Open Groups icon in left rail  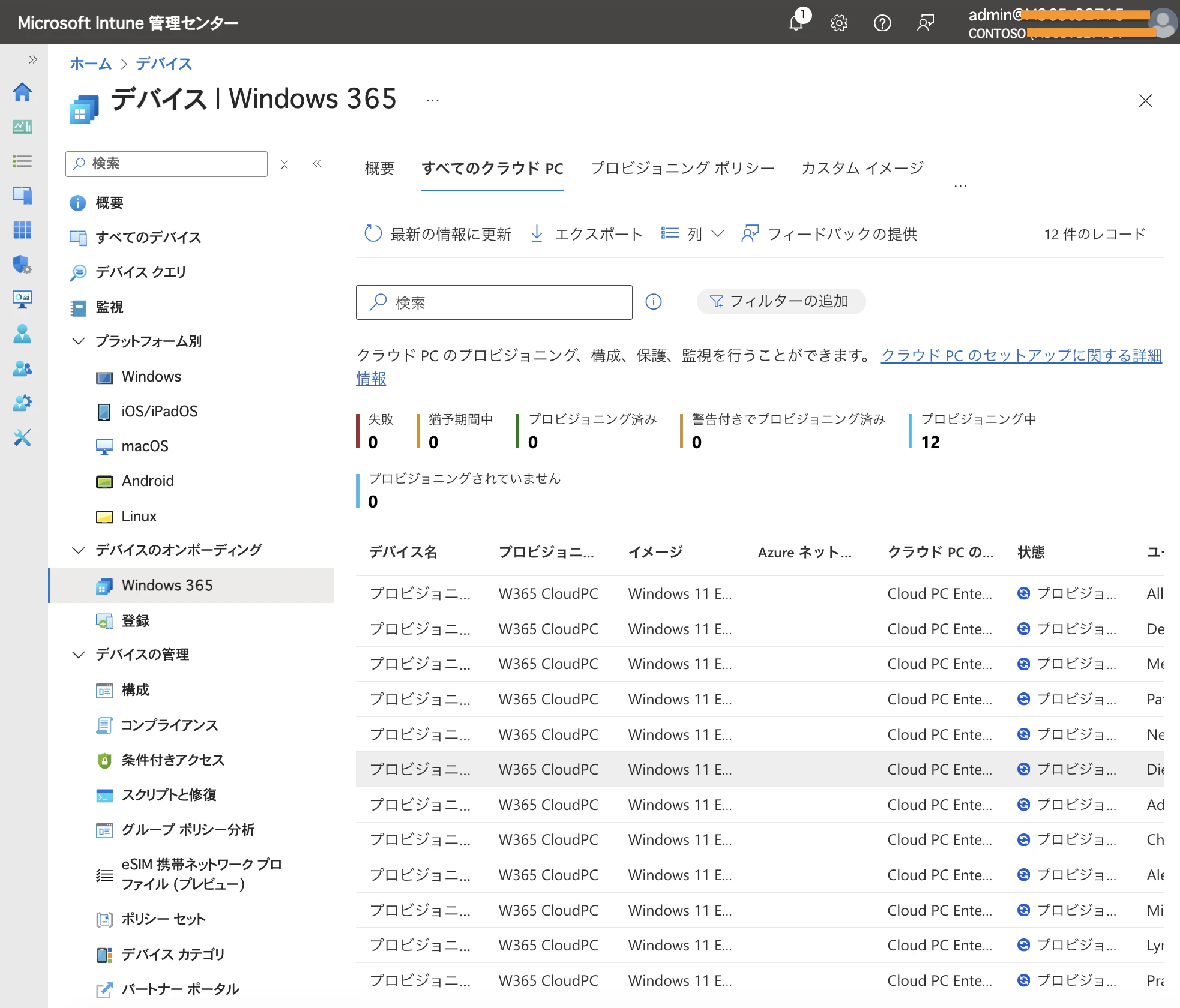(x=22, y=368)
